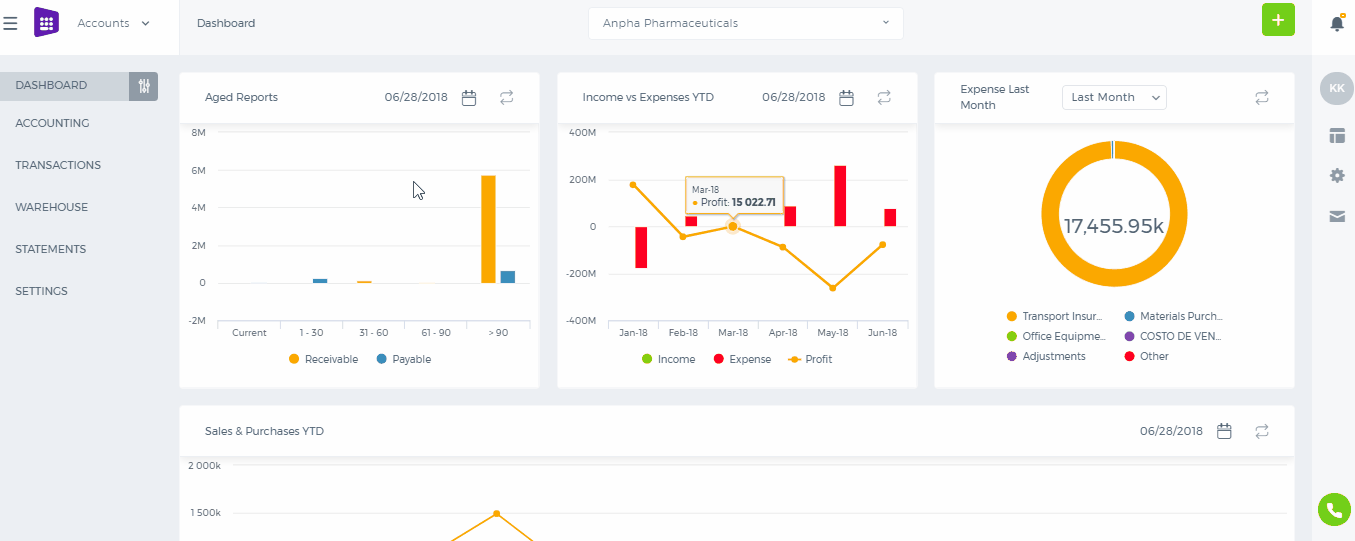The height and width of the screenshot is (541, 1355).
Task: Click the May-18 profit line point
Action: [x=833, y=288]
